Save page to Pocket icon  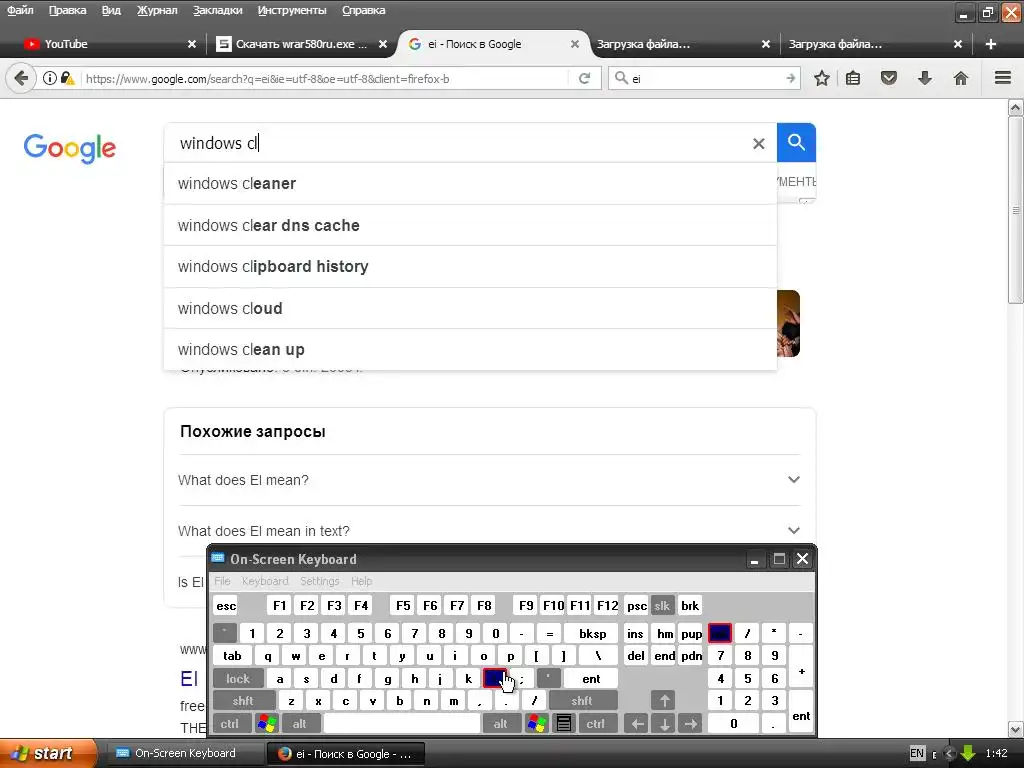pos(889,78)
